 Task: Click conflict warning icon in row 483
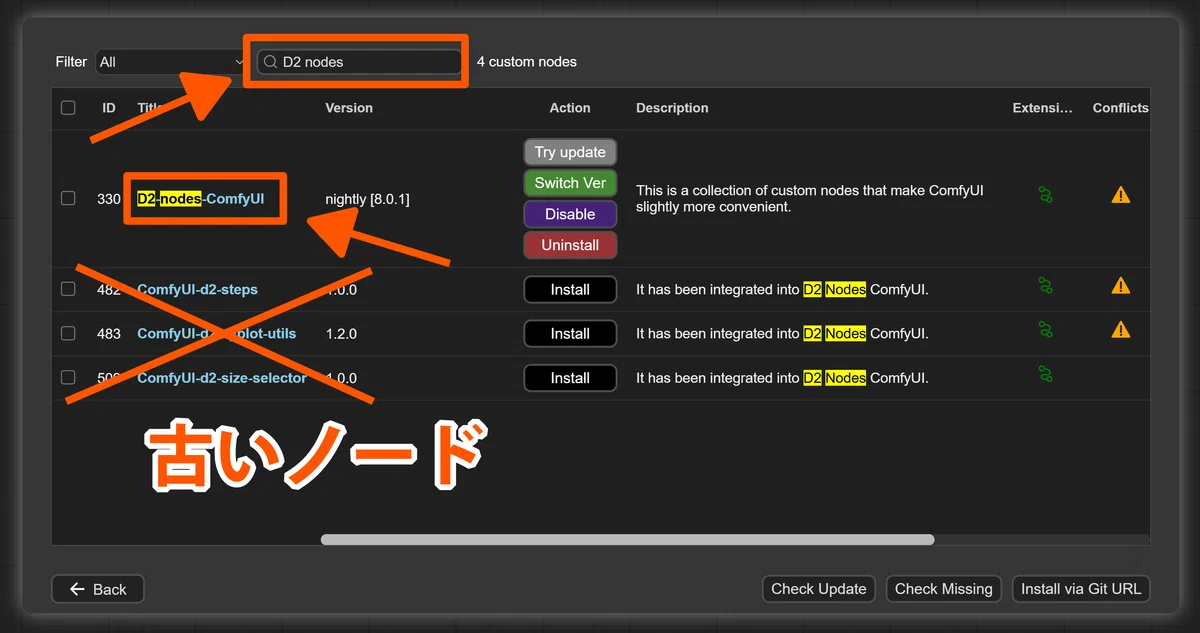(1121, 329)
